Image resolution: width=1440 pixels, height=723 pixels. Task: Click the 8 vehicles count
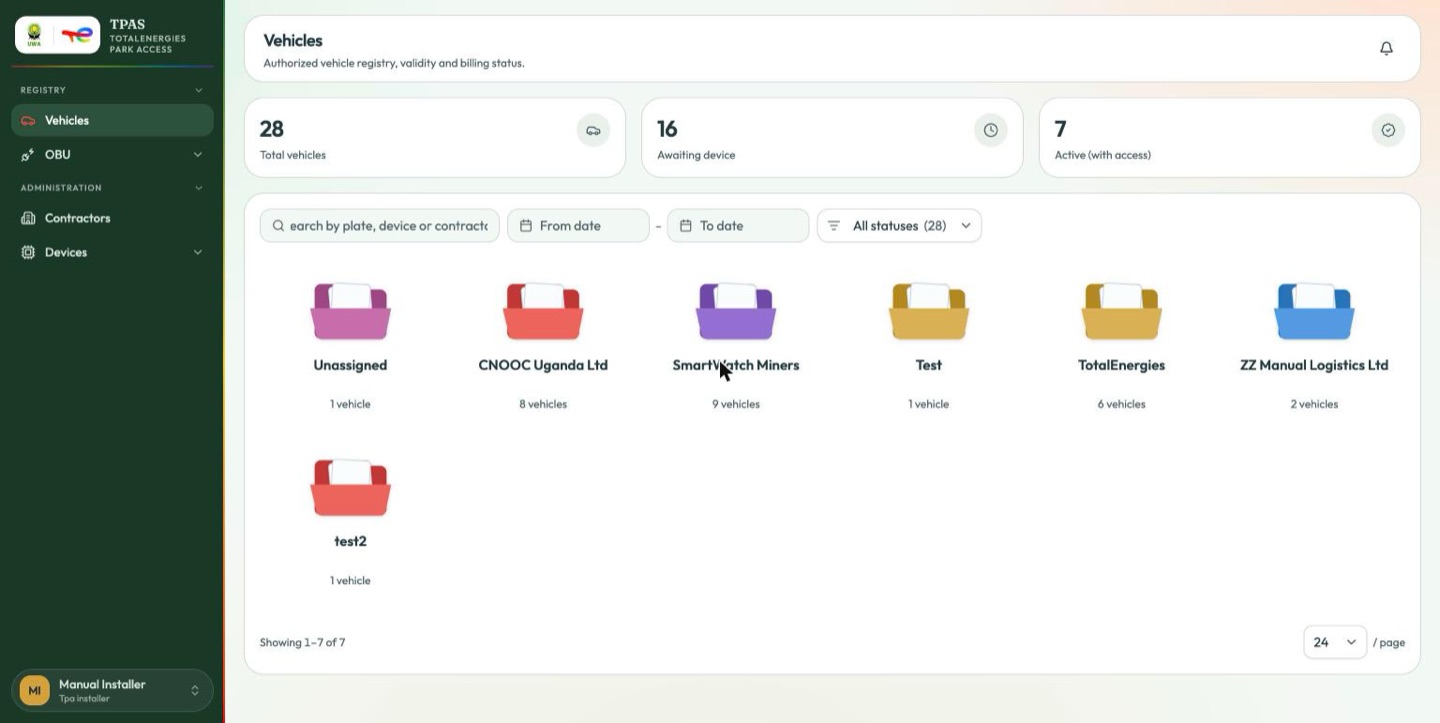543,404
